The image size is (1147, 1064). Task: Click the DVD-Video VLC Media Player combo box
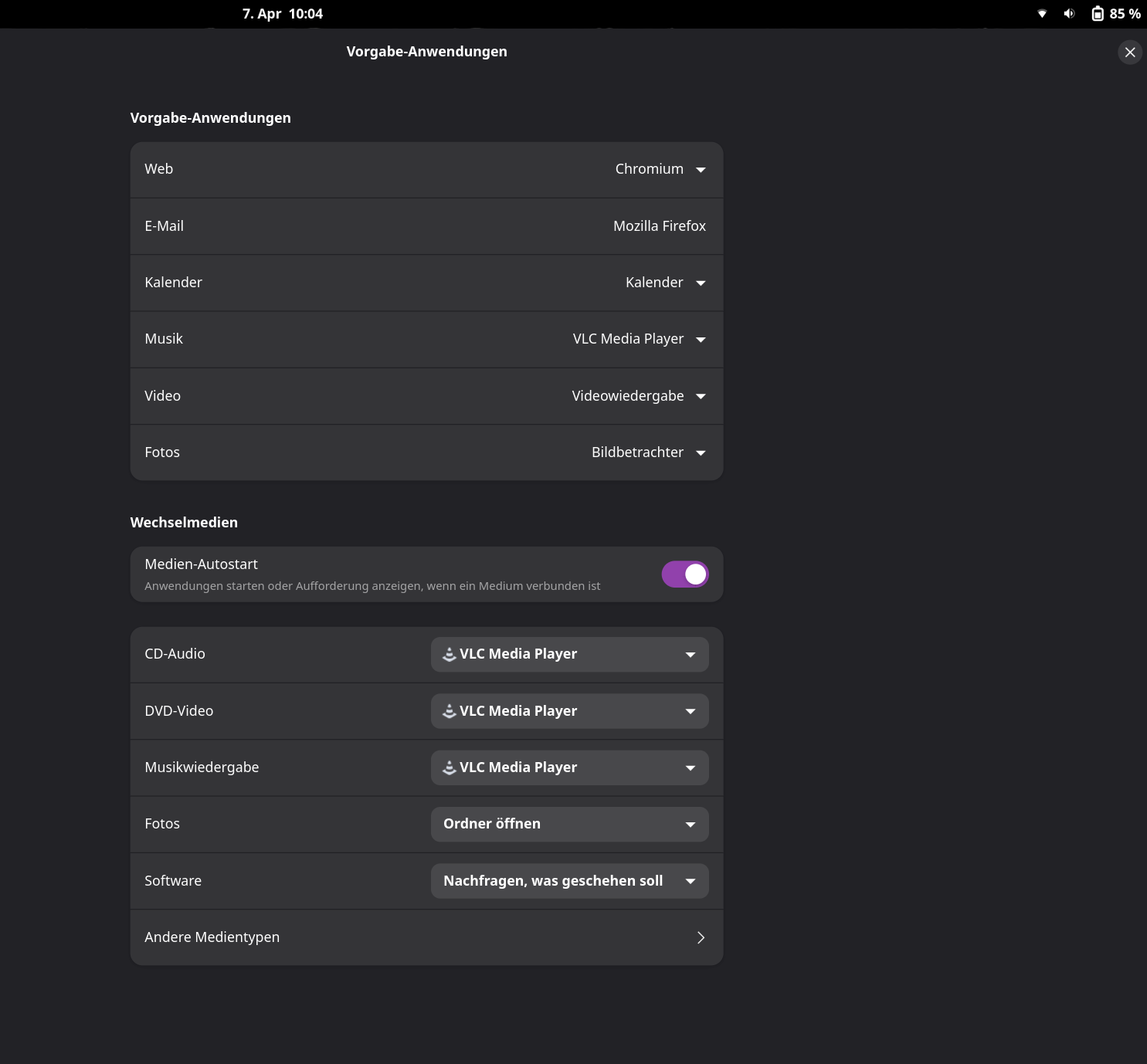(569, 711)
